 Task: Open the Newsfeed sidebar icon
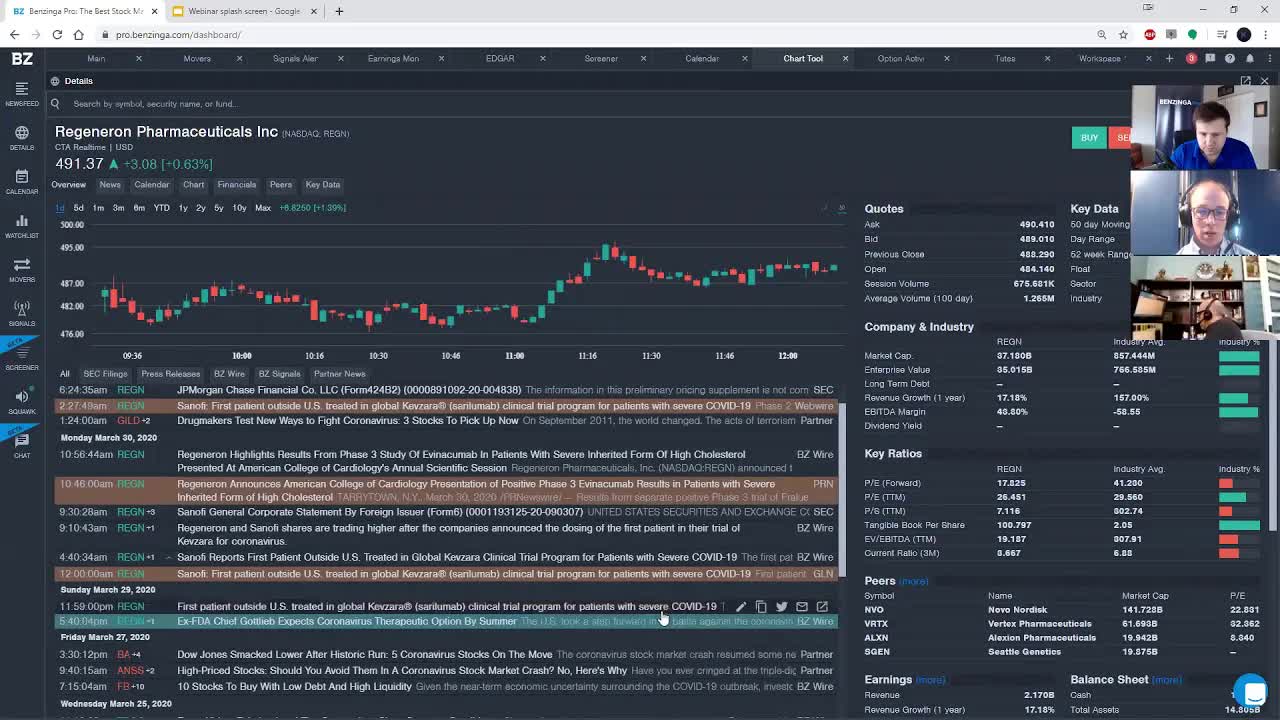(x=22, y=93)
